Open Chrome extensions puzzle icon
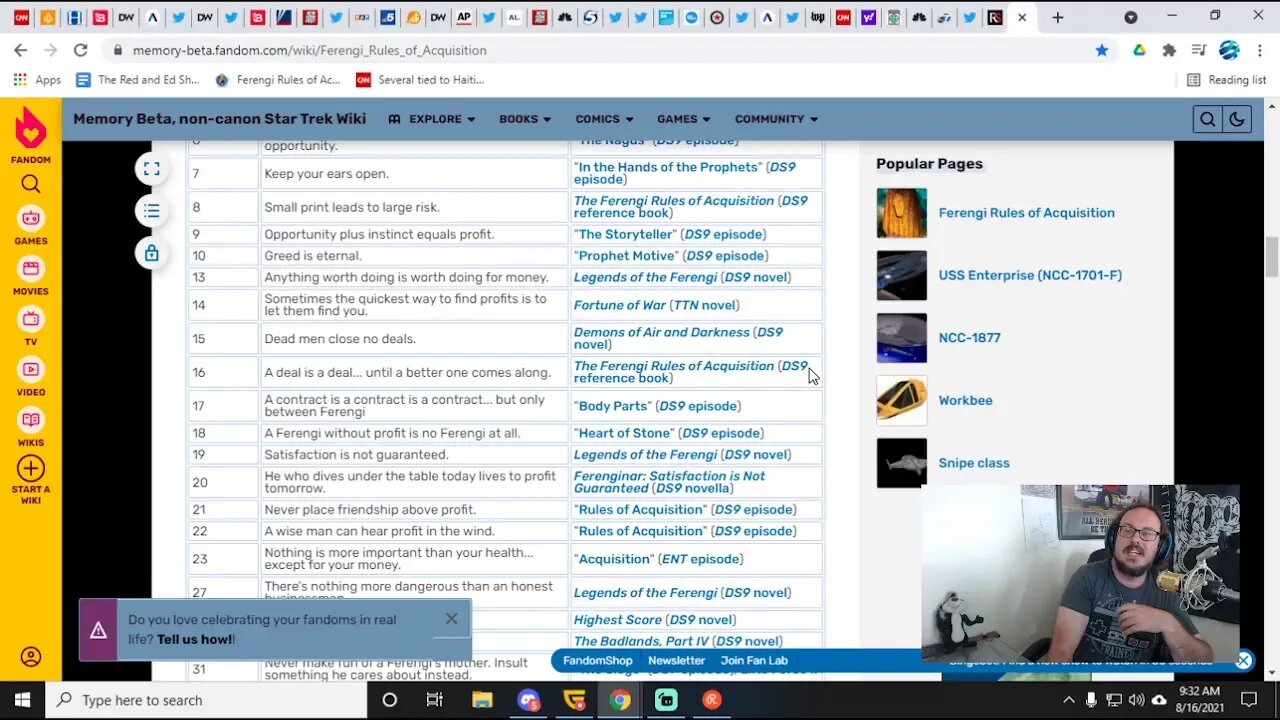 (x=1169, y=50)
